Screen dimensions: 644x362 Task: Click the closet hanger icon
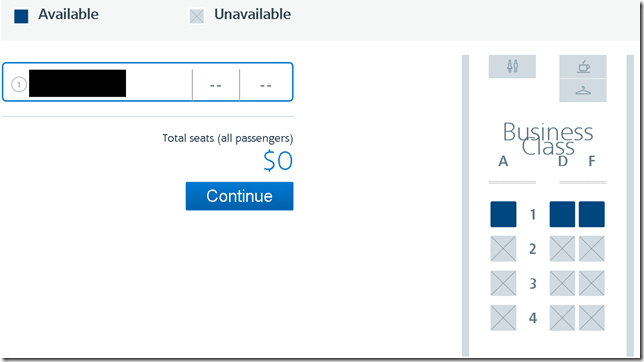click(583, 90)
